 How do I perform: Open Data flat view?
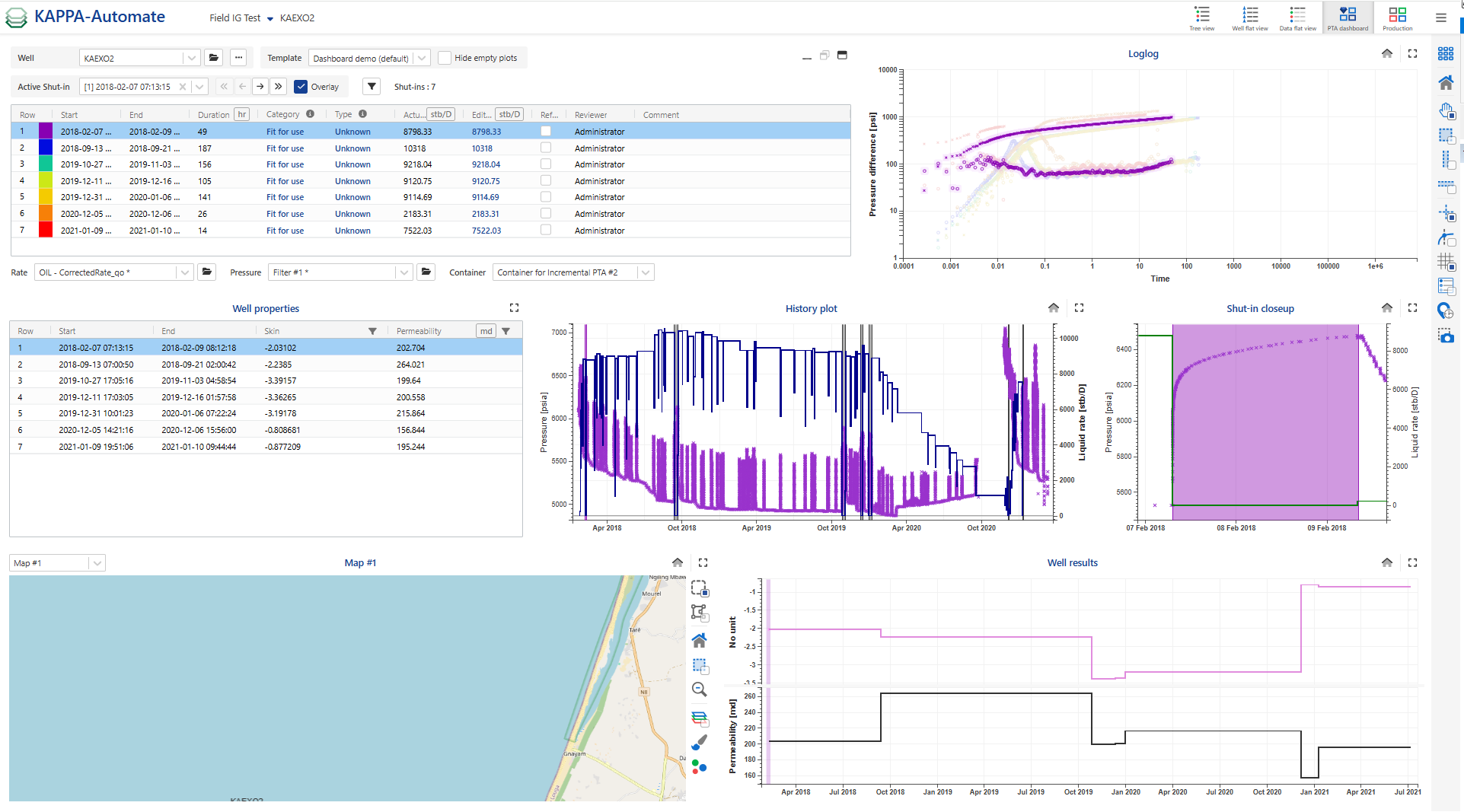tap(1297, 18)
